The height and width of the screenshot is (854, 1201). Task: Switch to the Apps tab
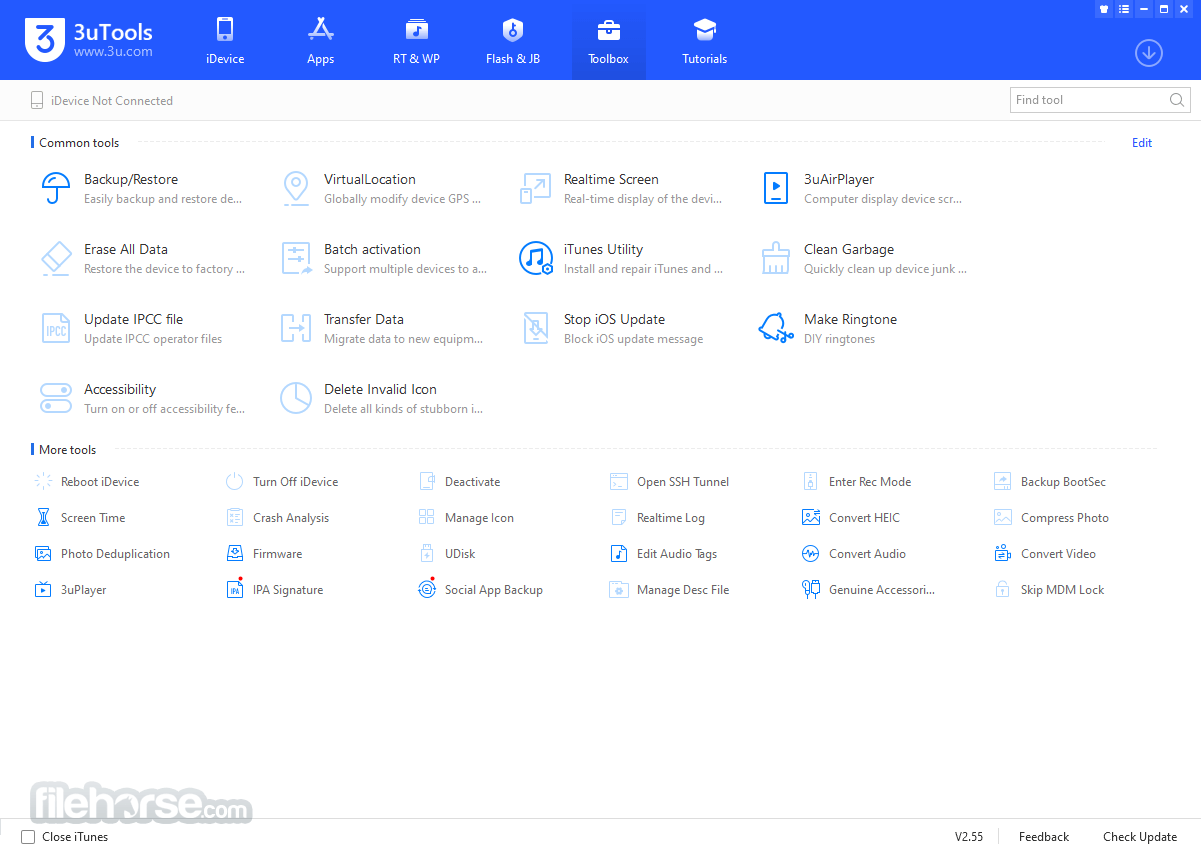point(320,40)
